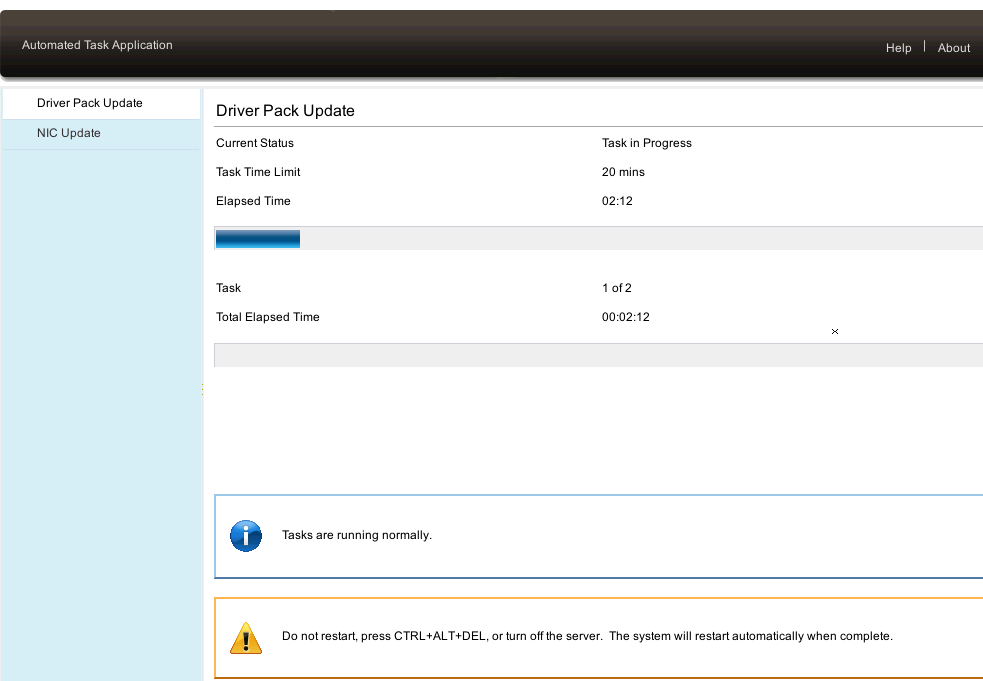Click the Current Status label
Screen dimensions: 983x681
click(x=255, y=143)
